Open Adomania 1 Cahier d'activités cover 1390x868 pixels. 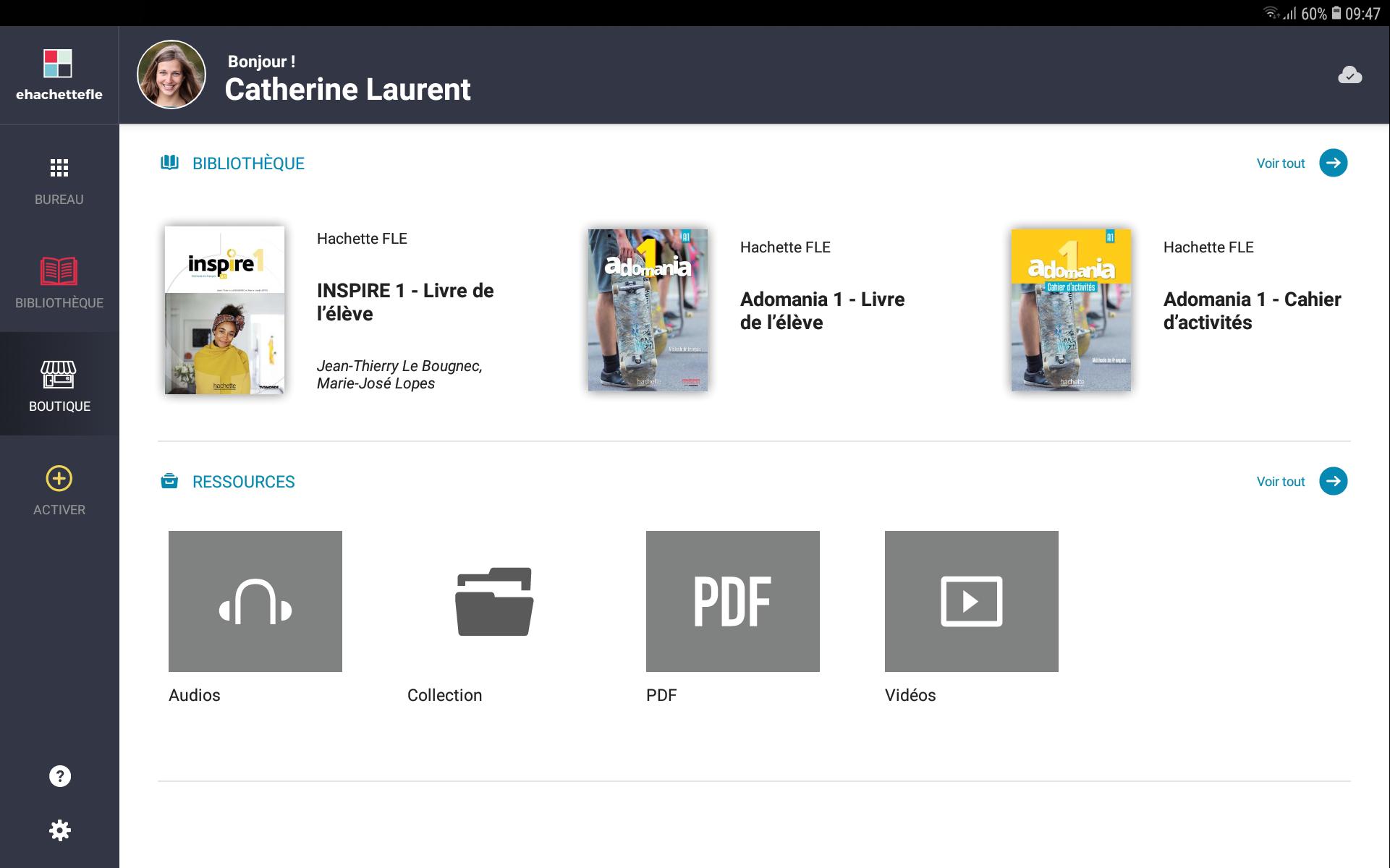(1071, 310)
